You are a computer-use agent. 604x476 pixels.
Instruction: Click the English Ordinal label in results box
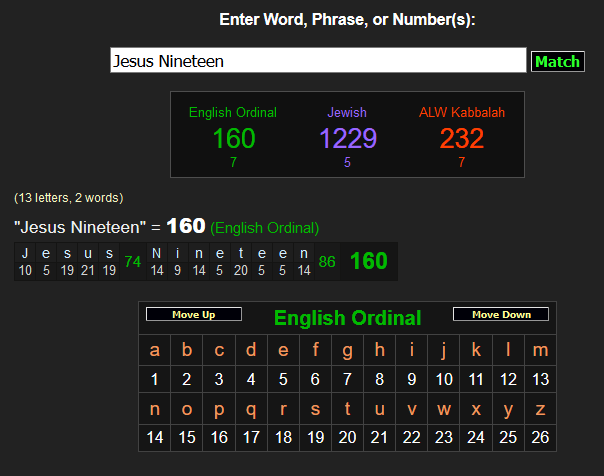point(233,113)
